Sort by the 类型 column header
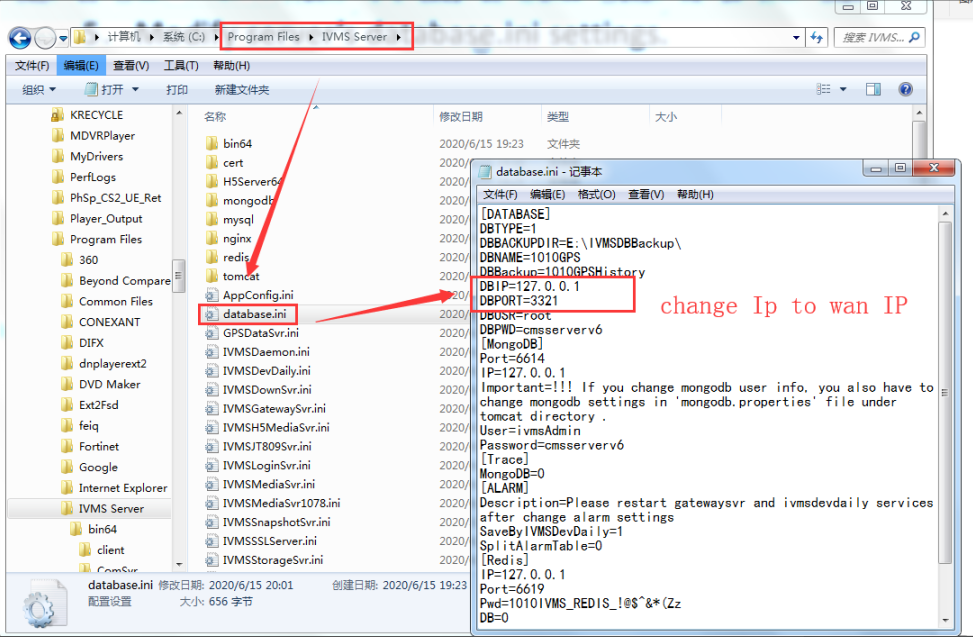This screenshot has height=637, width=973. click(x=558, y=117)
